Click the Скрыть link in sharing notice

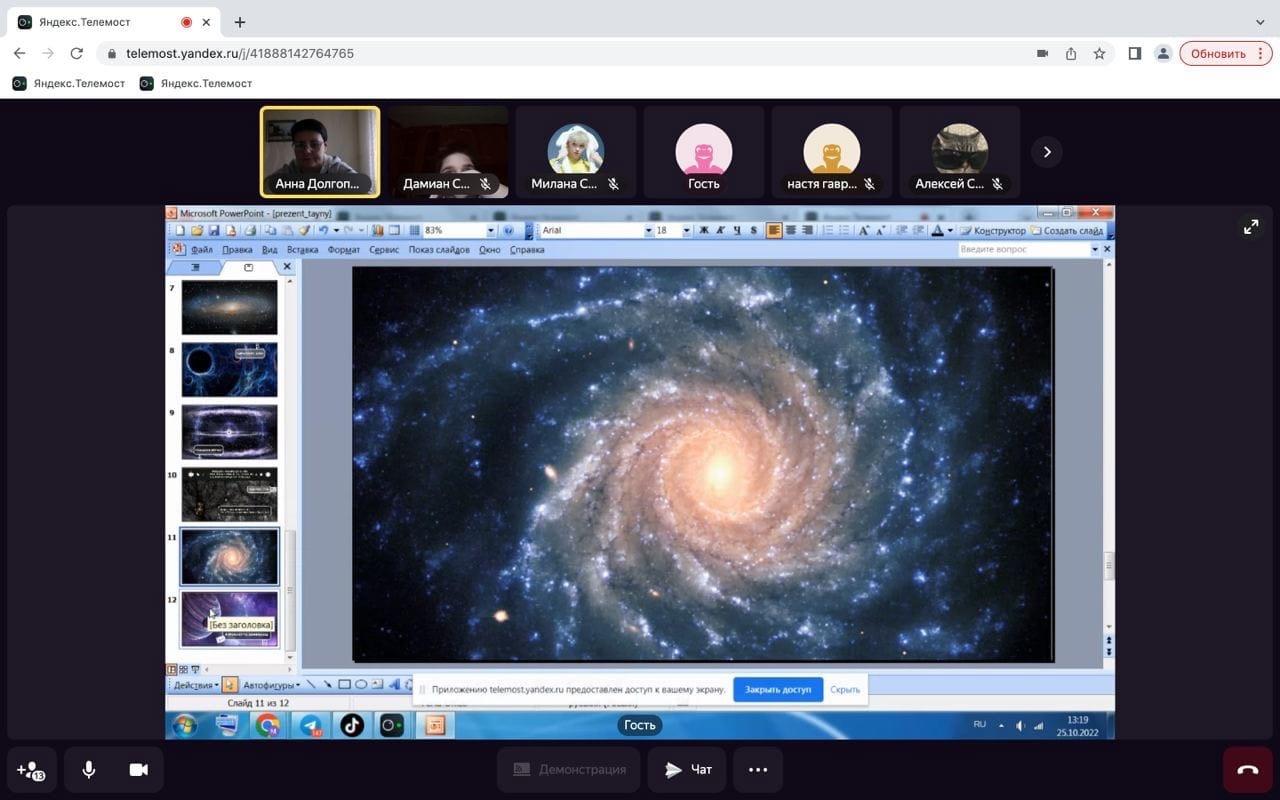coord(845,689)
